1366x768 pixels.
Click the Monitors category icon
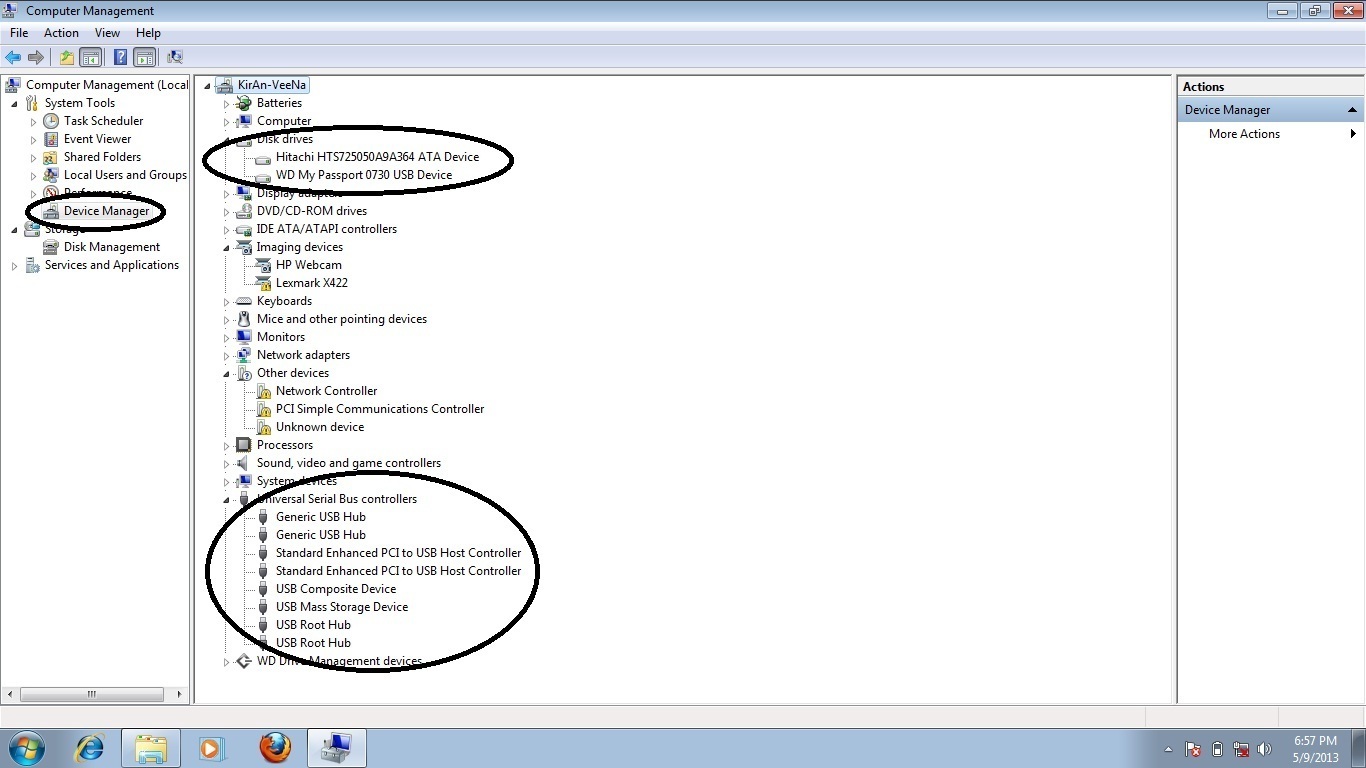point(243,337)
